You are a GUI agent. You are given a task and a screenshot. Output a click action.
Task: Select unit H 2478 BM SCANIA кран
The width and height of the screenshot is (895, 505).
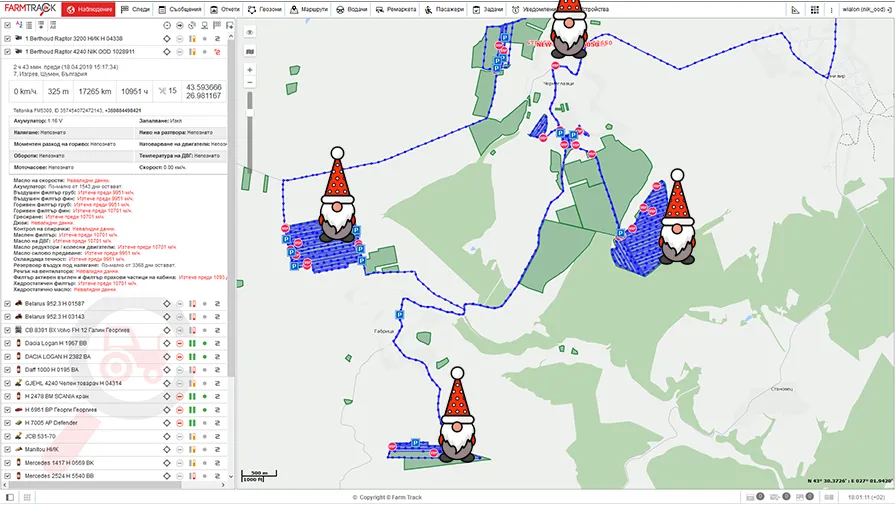coord(57,396)
